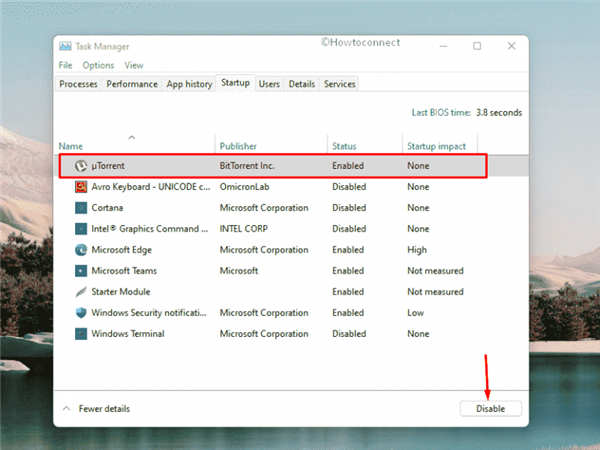600x450 pixels.
Task: Click the Fewer details label
Action: click(104, 409)
